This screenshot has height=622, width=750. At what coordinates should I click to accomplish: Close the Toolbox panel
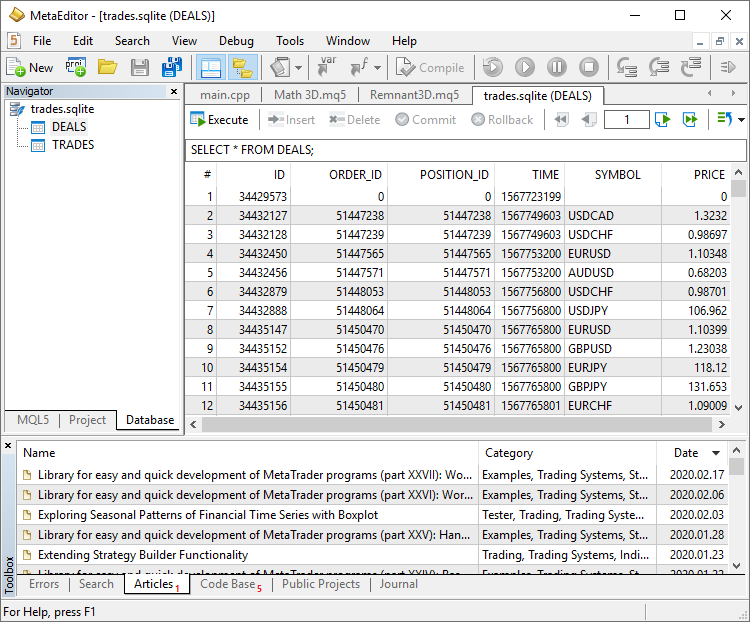tap(8, 446)
